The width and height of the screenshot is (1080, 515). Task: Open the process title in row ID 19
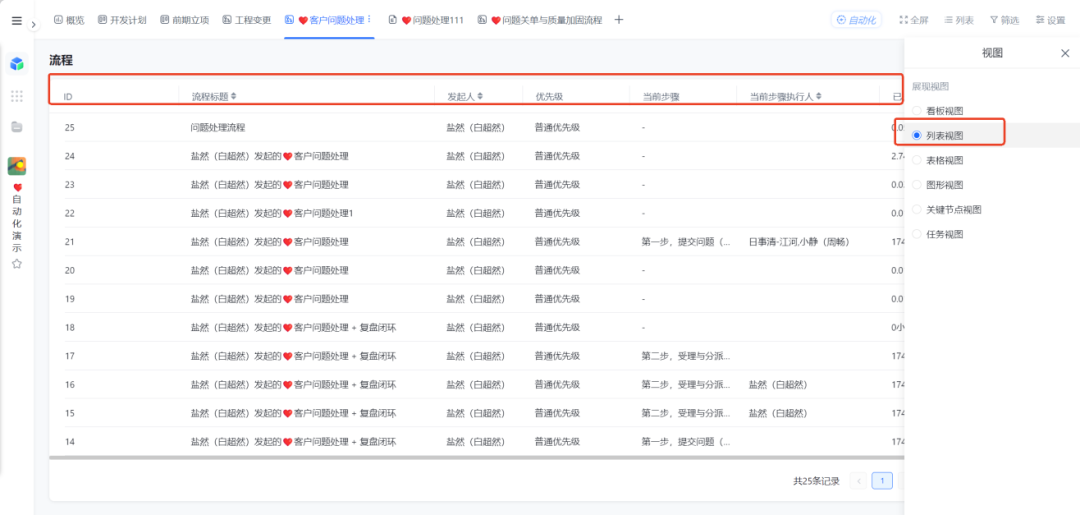click(269, 299)
